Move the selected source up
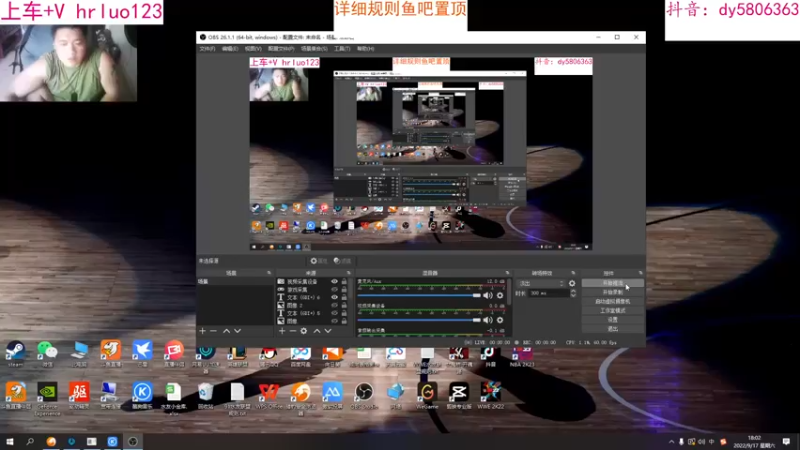This screenshot has width=800, height=450. click(317, 331)
